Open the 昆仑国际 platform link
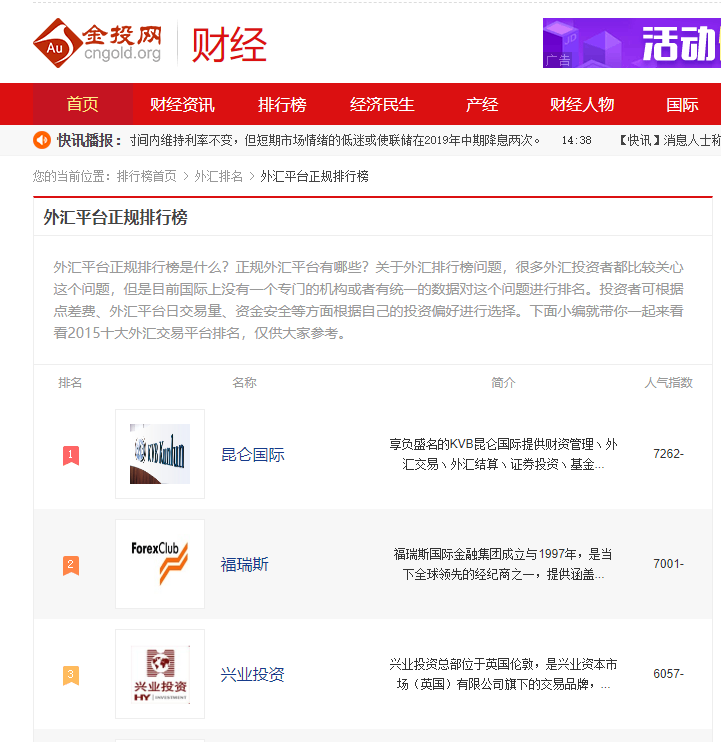The image size is (721, 742). (253, 455)
